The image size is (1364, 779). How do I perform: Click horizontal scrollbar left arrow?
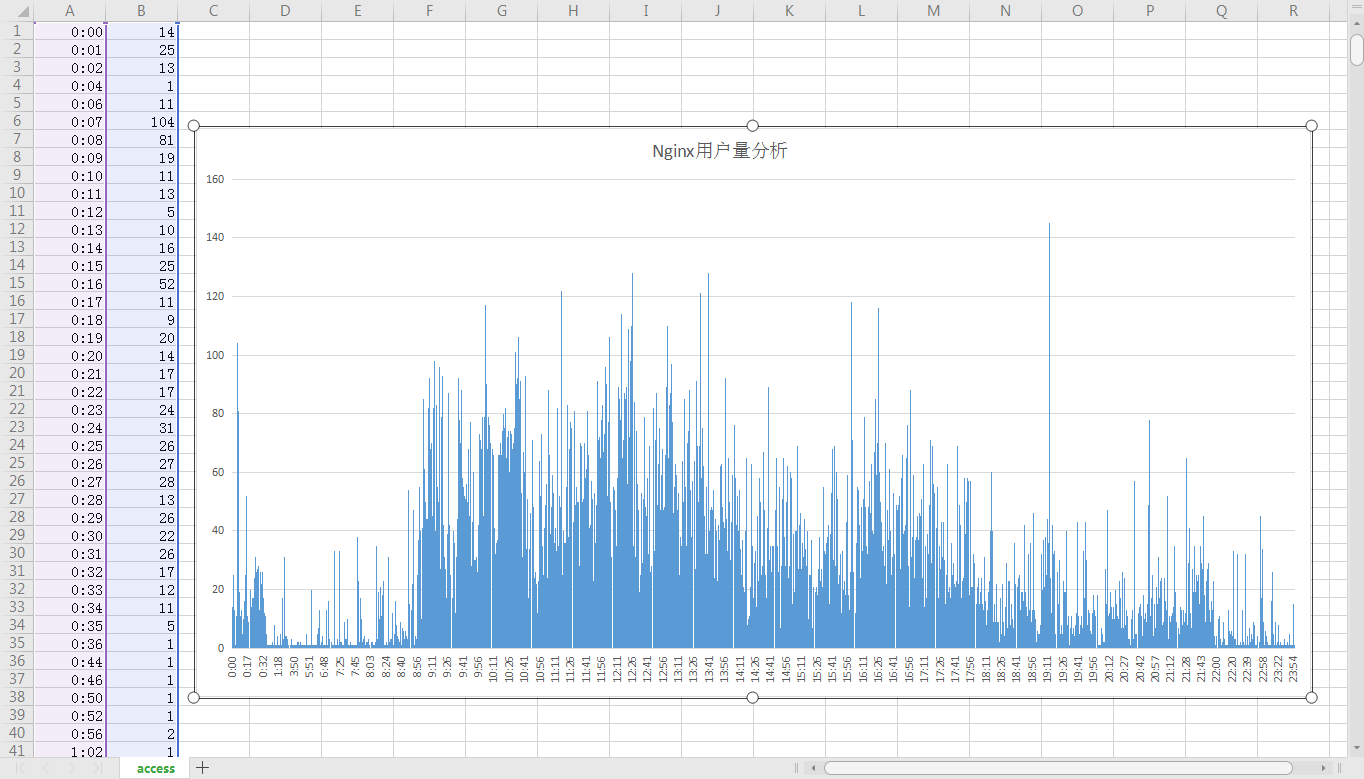point(814,768)
